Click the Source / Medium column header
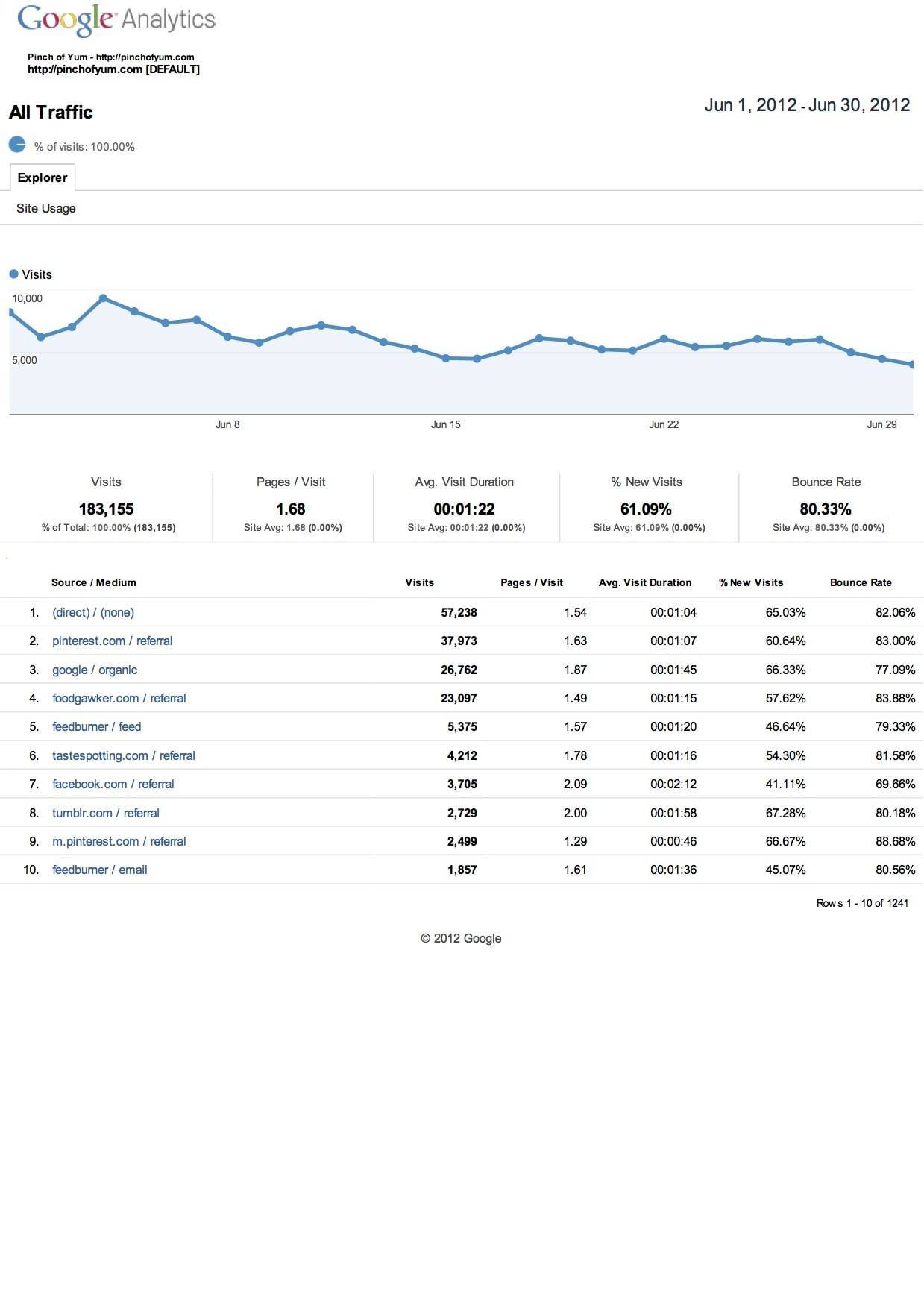Viewport: 924px width, 1308px height. (94, 582)
